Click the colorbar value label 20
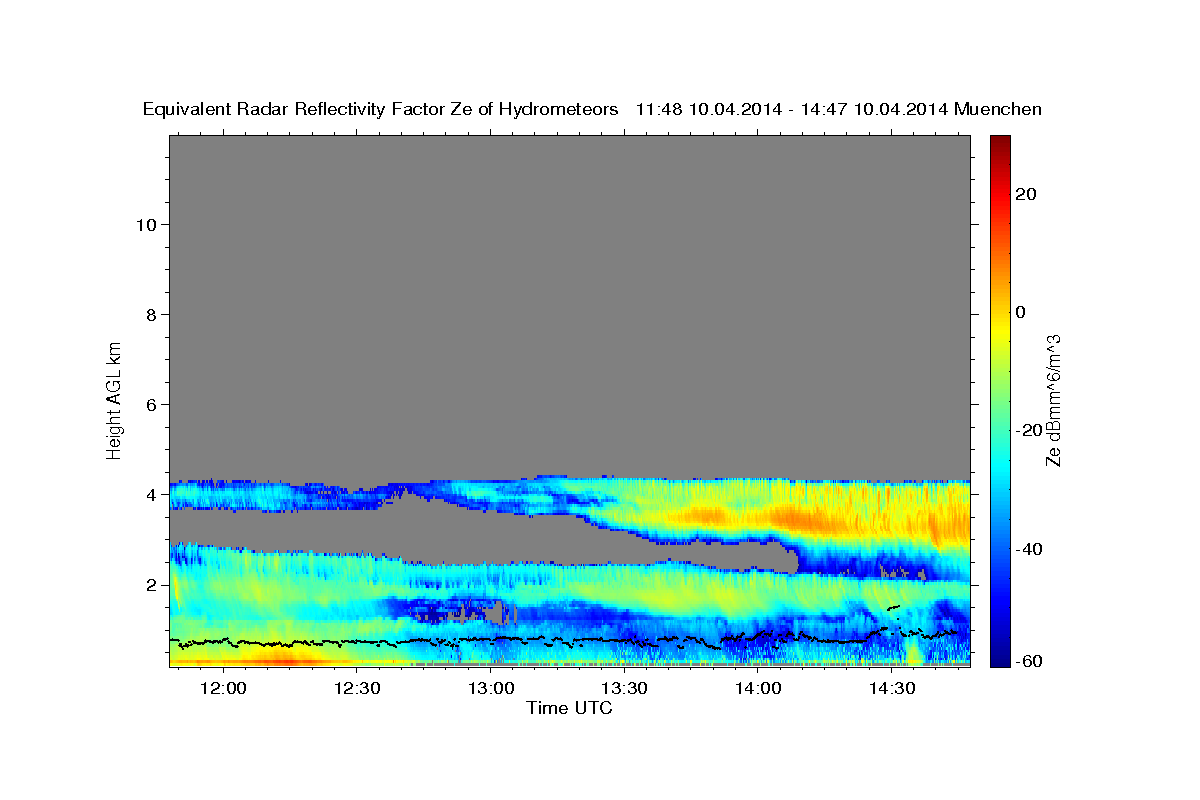This screenshot has width=1200, height=800. pos(1025,194)
